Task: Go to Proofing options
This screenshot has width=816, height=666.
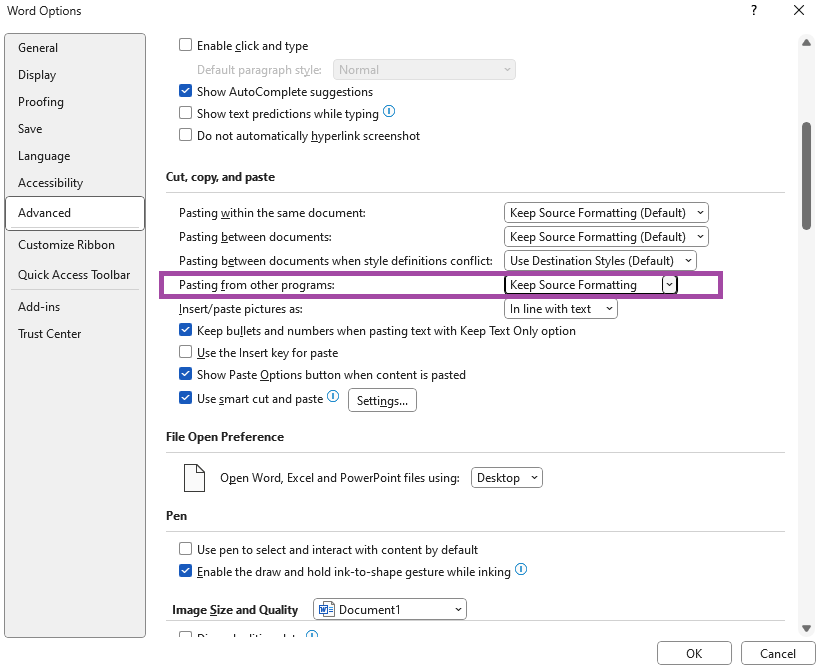Action: (x=75, y=102)
